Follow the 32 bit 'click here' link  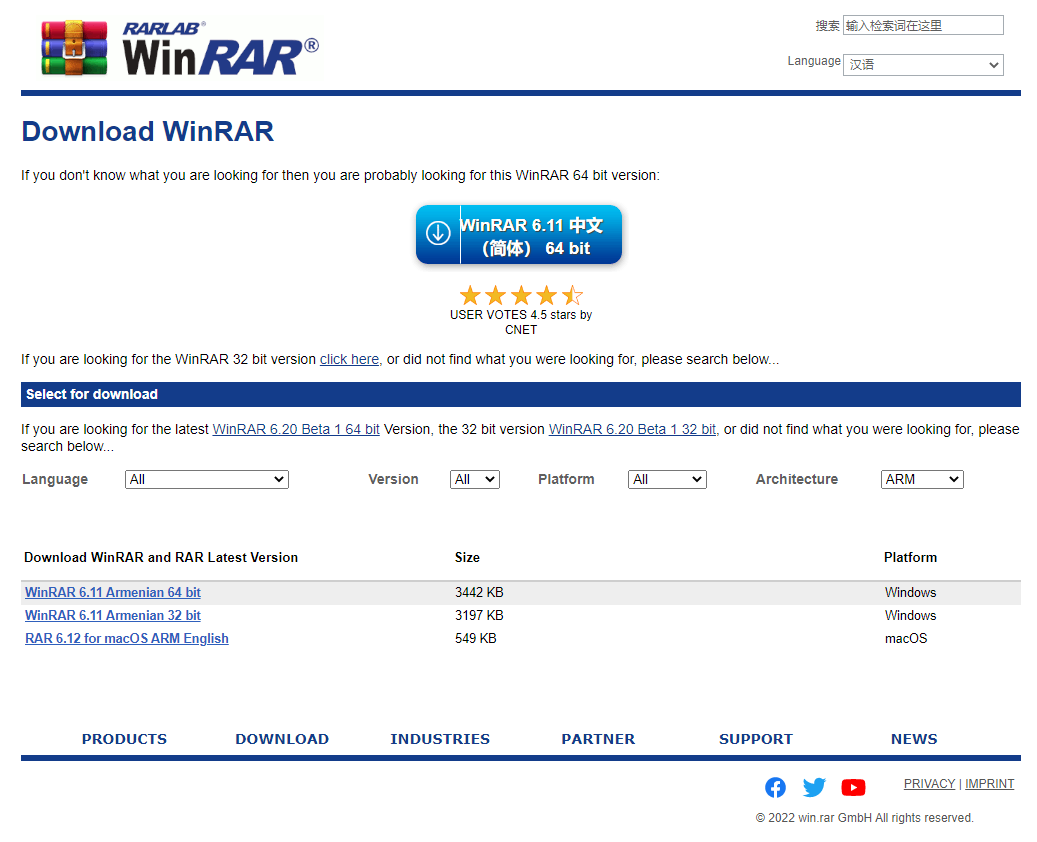349,359
